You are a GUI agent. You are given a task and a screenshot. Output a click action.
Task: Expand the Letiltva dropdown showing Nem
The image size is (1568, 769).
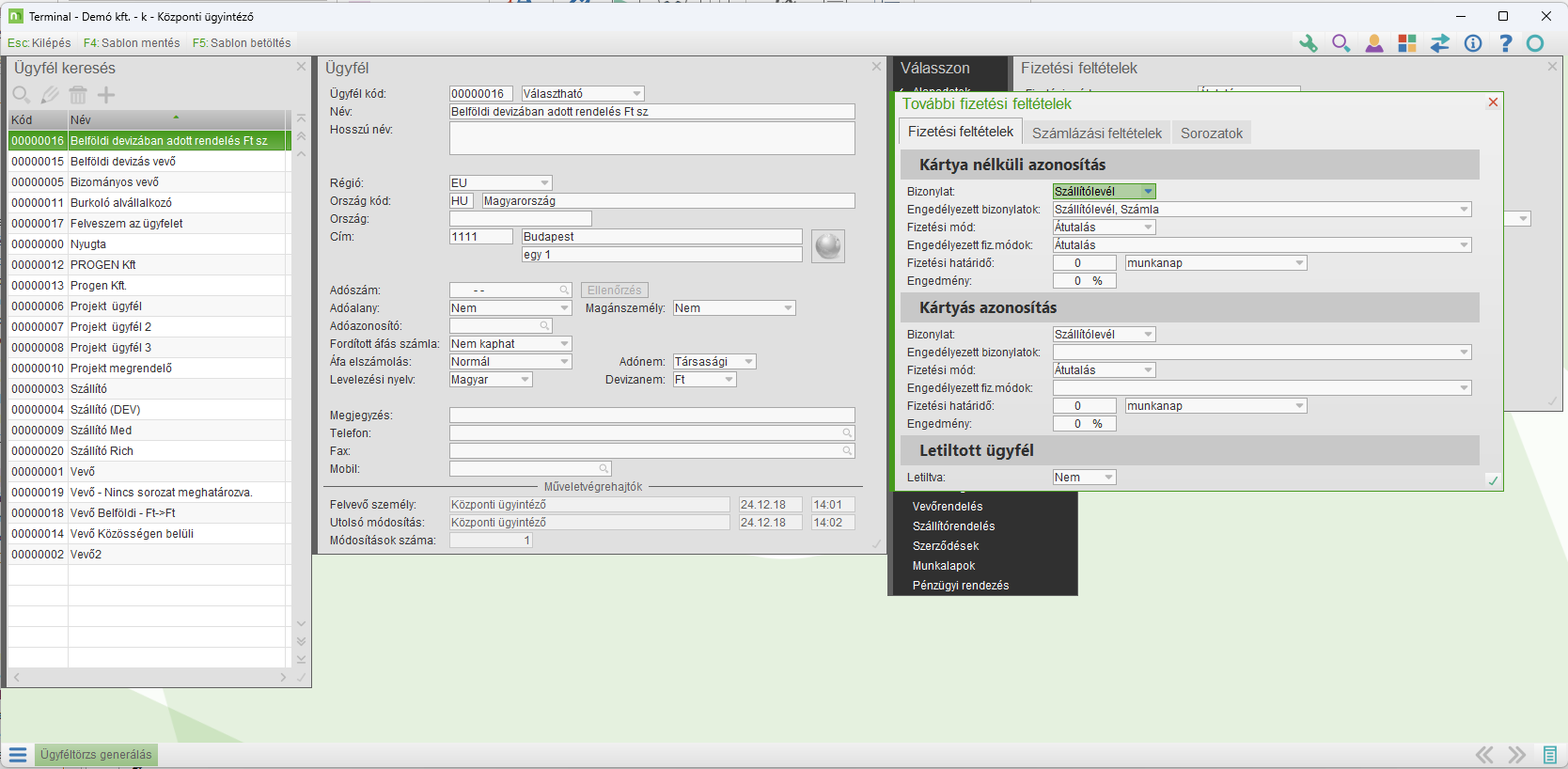click(1108, 478)
